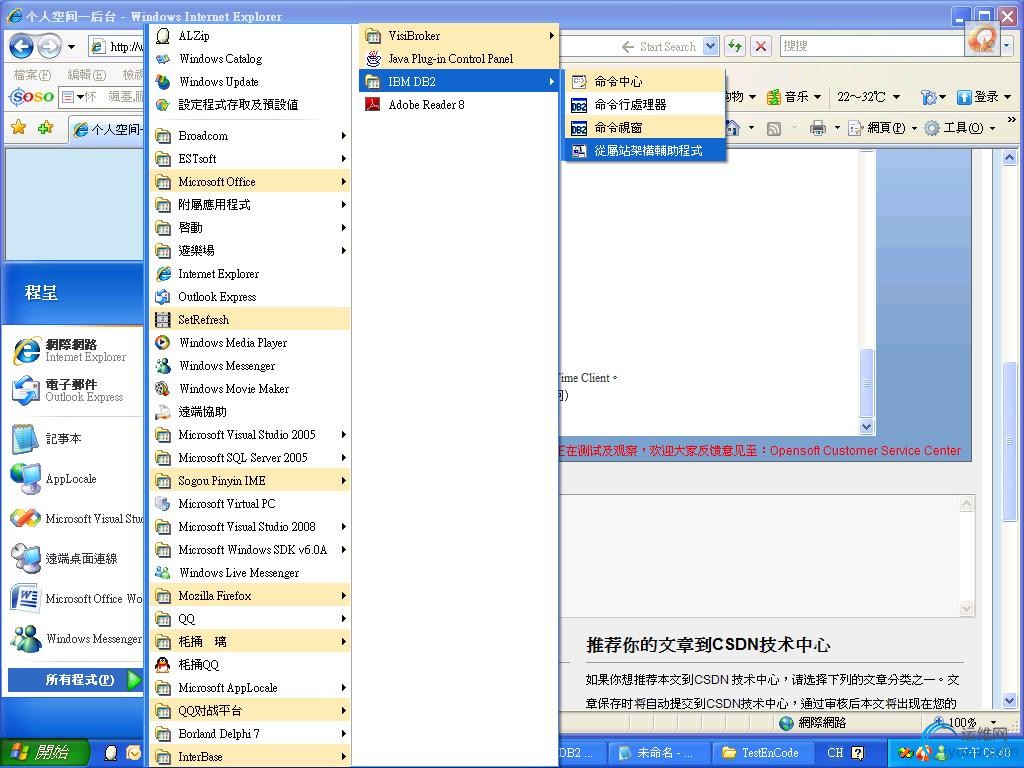Screen dimensions: 1024x768
Task: Expand Microsoft Visual Studio 2005 folder
Action: click(x=250, y=435)
